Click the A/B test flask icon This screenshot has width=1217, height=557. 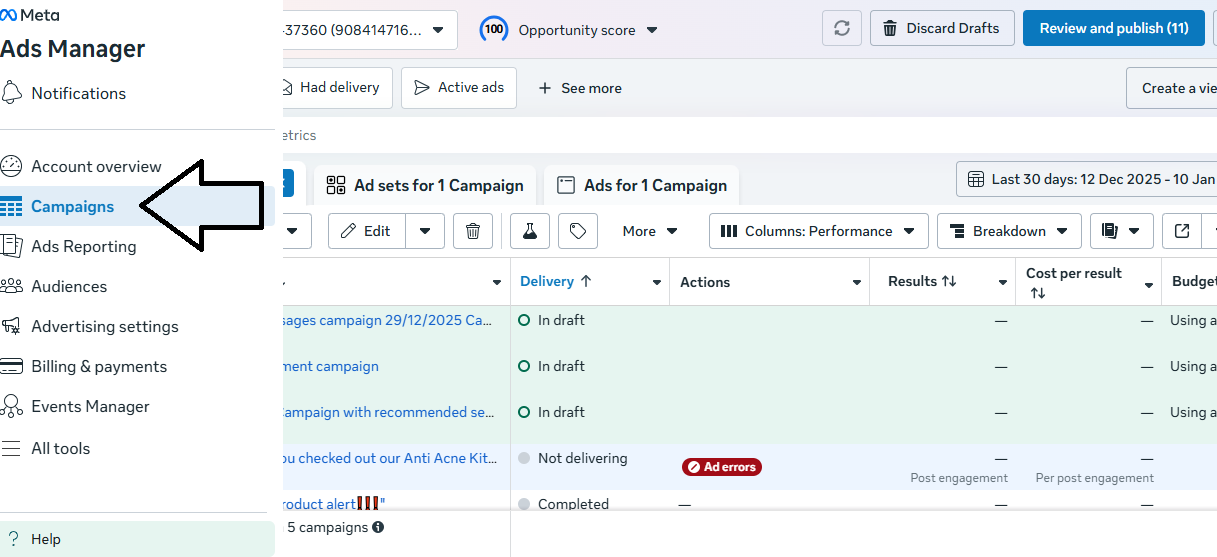click(530, 231)
